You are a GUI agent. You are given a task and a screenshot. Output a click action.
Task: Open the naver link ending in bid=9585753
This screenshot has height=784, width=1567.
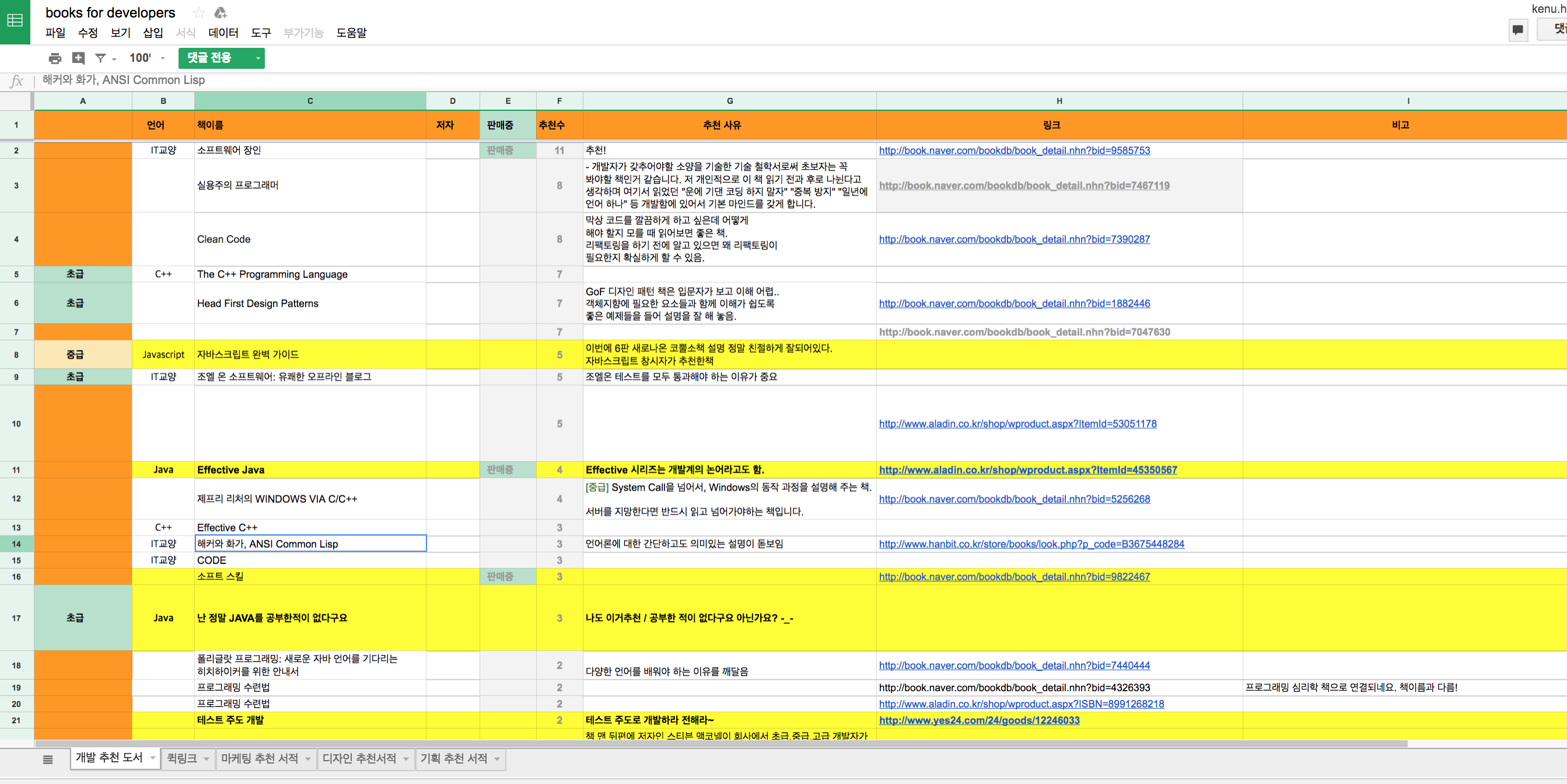pos(1014,150)
